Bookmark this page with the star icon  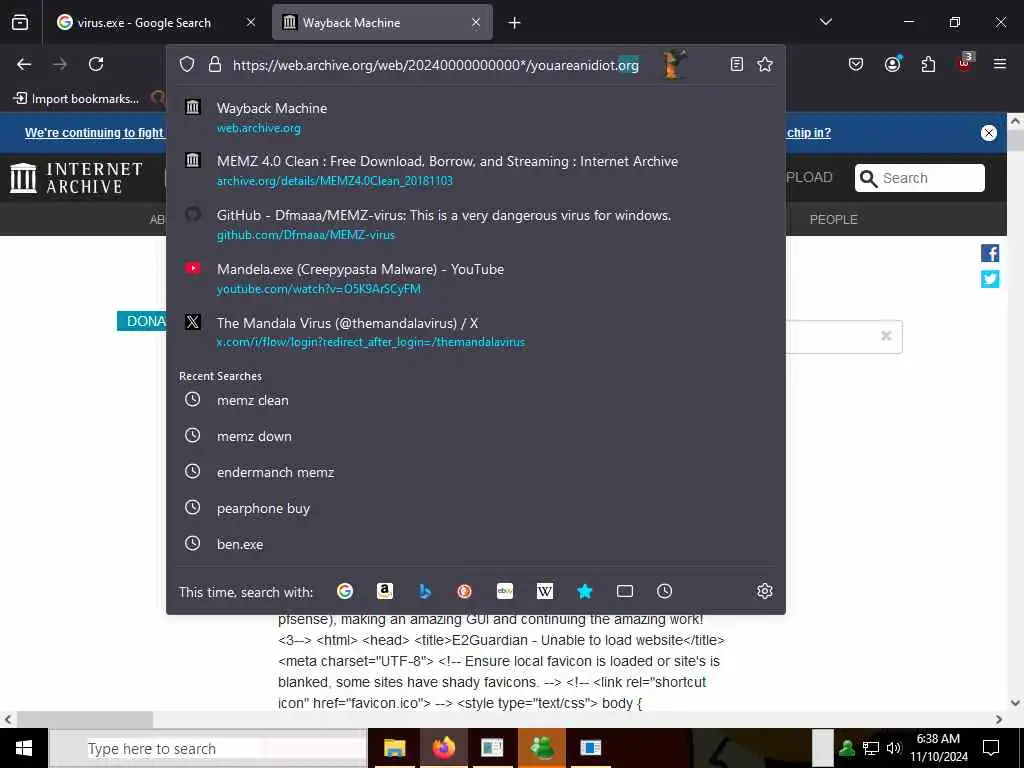point(765,64)
